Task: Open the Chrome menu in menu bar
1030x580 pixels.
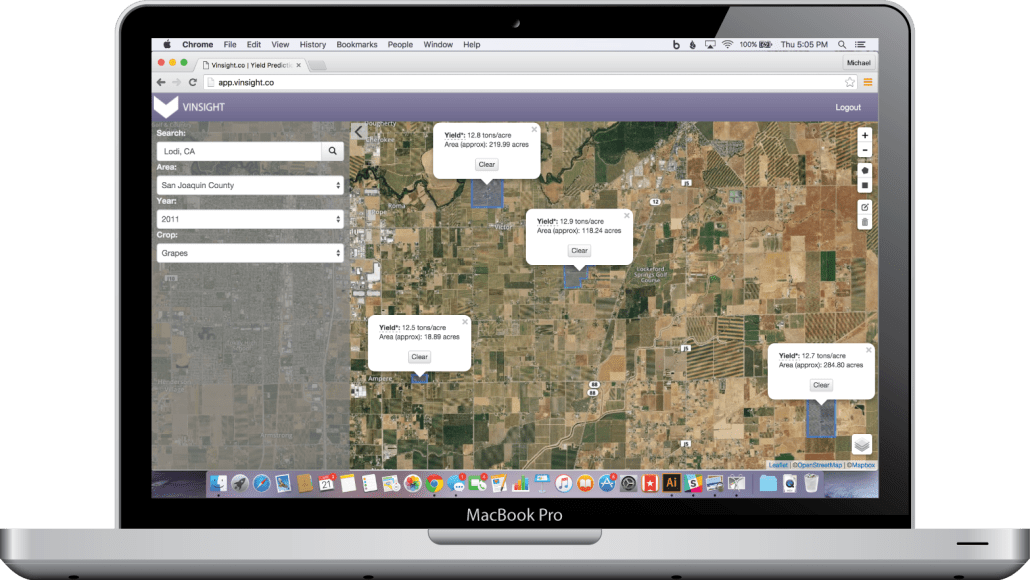Action: [197, 45]
